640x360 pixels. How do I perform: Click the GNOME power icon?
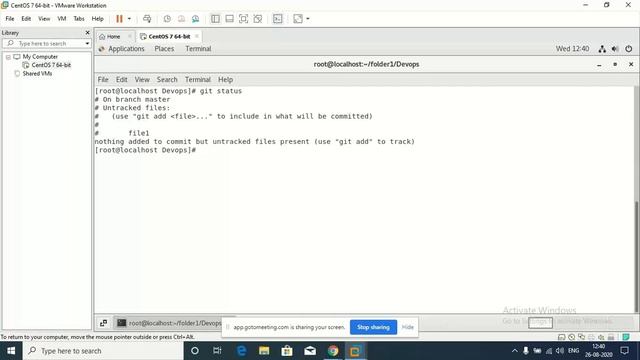[629, 49]
